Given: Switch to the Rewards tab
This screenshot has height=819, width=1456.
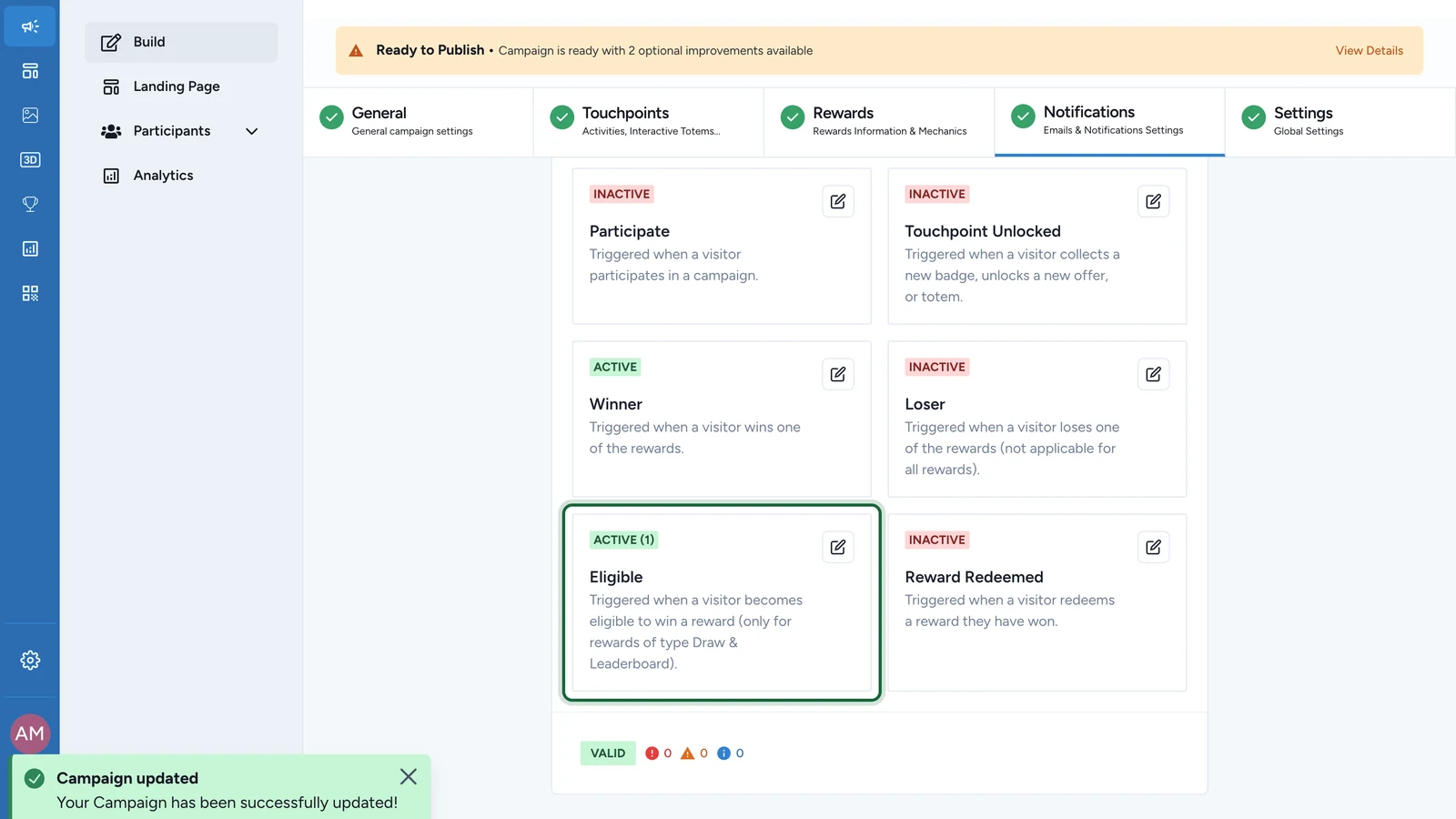Looking at the screenshot, I should (879, 122).
